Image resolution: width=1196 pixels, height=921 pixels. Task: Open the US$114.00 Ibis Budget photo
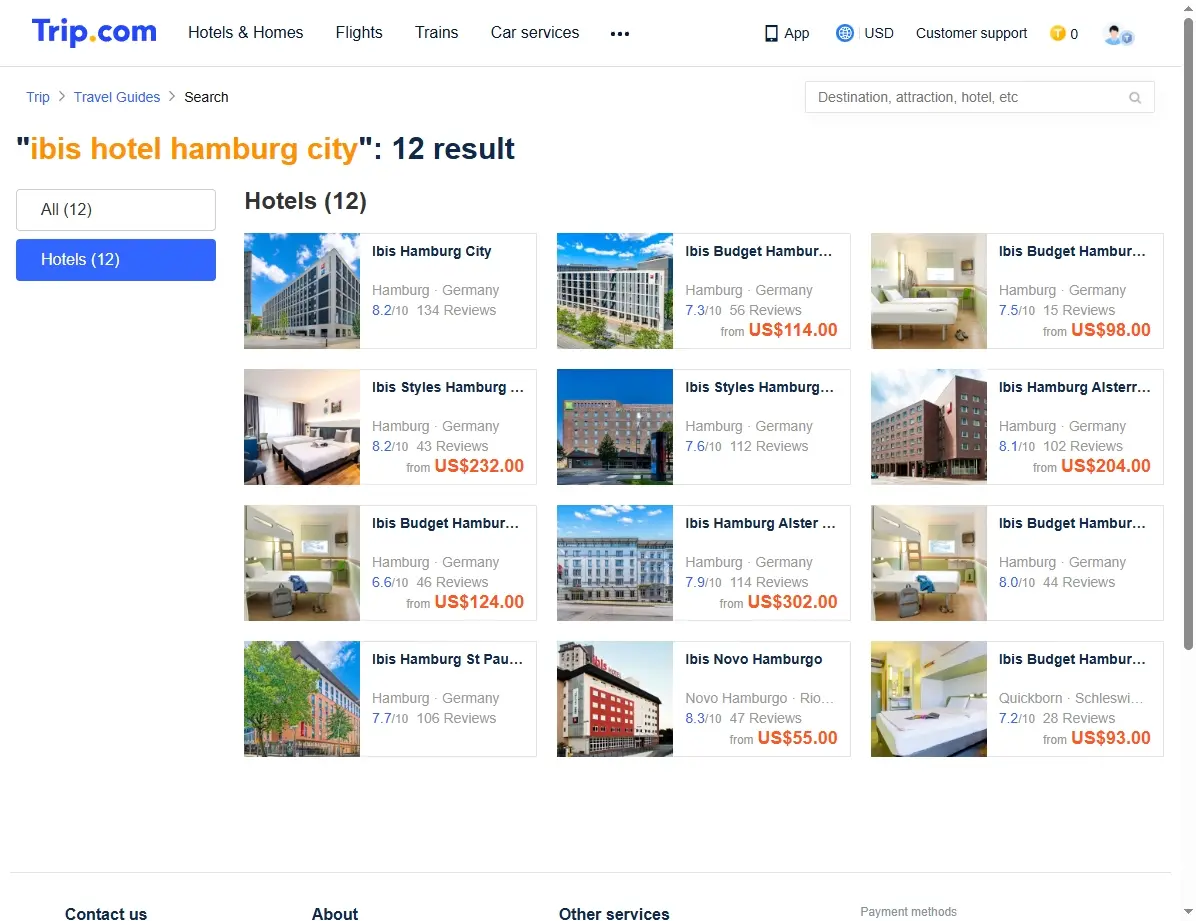[615, 291]
